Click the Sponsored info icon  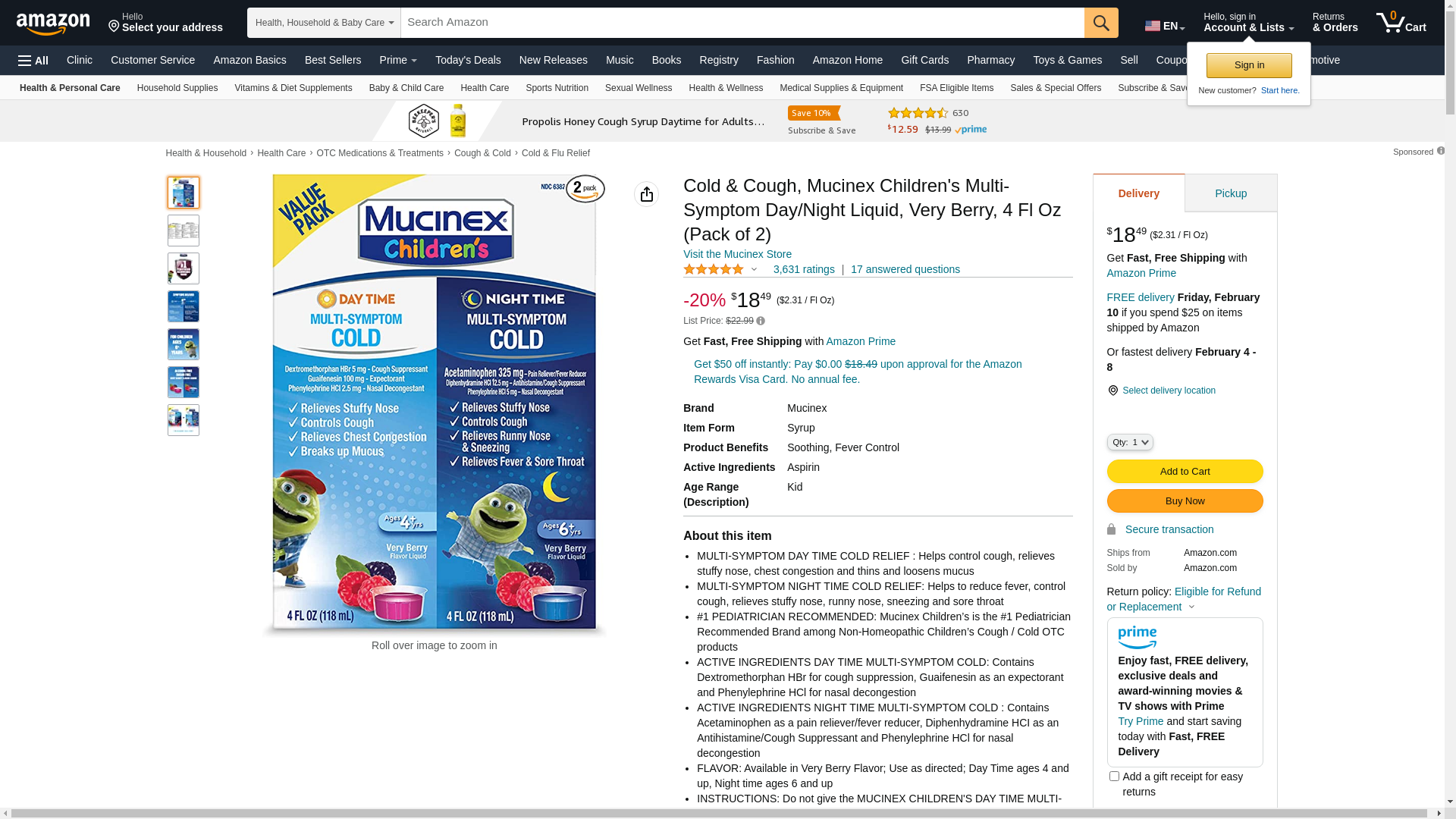(1441, 151)
